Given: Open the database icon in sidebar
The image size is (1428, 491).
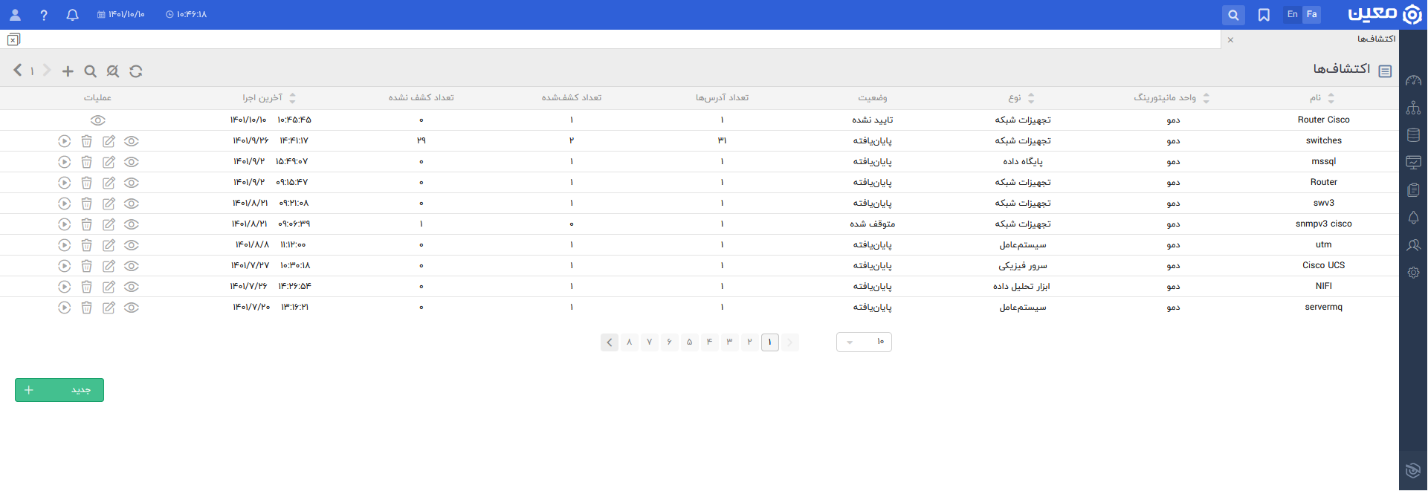Looking at the screenshot, I should 1413,135.
